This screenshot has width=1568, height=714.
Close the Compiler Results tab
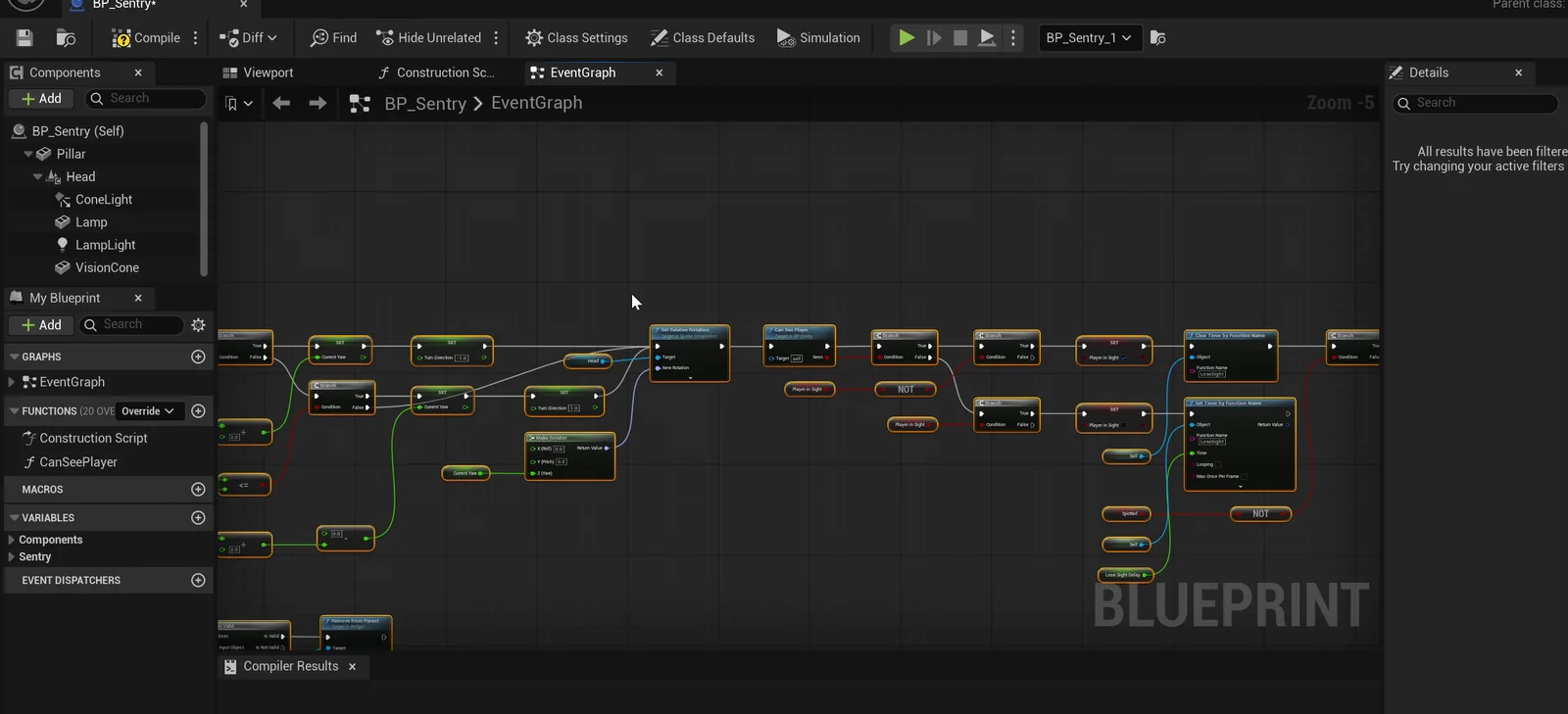tap(353, 666)
